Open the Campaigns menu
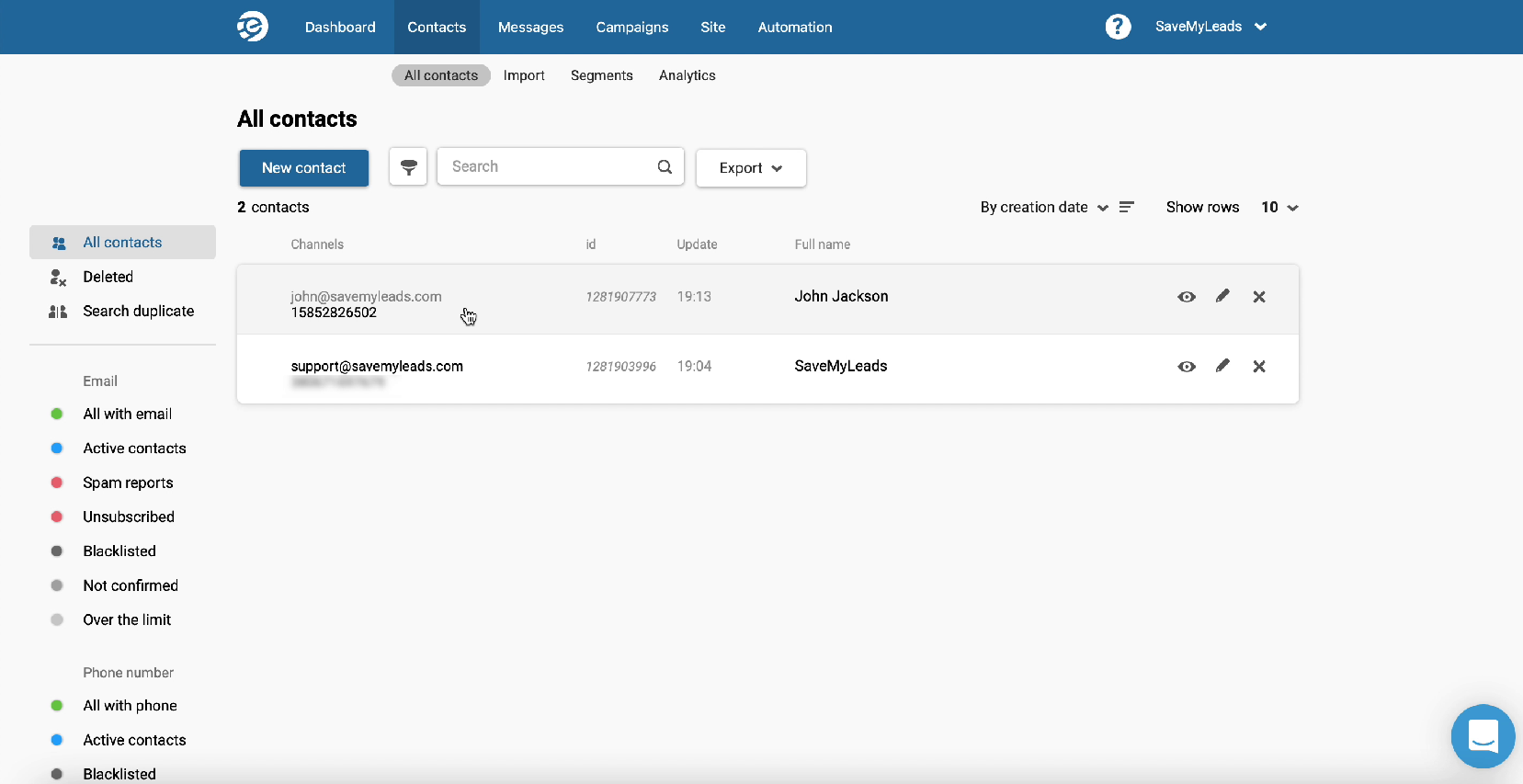1523x784 pixels. 632,27
